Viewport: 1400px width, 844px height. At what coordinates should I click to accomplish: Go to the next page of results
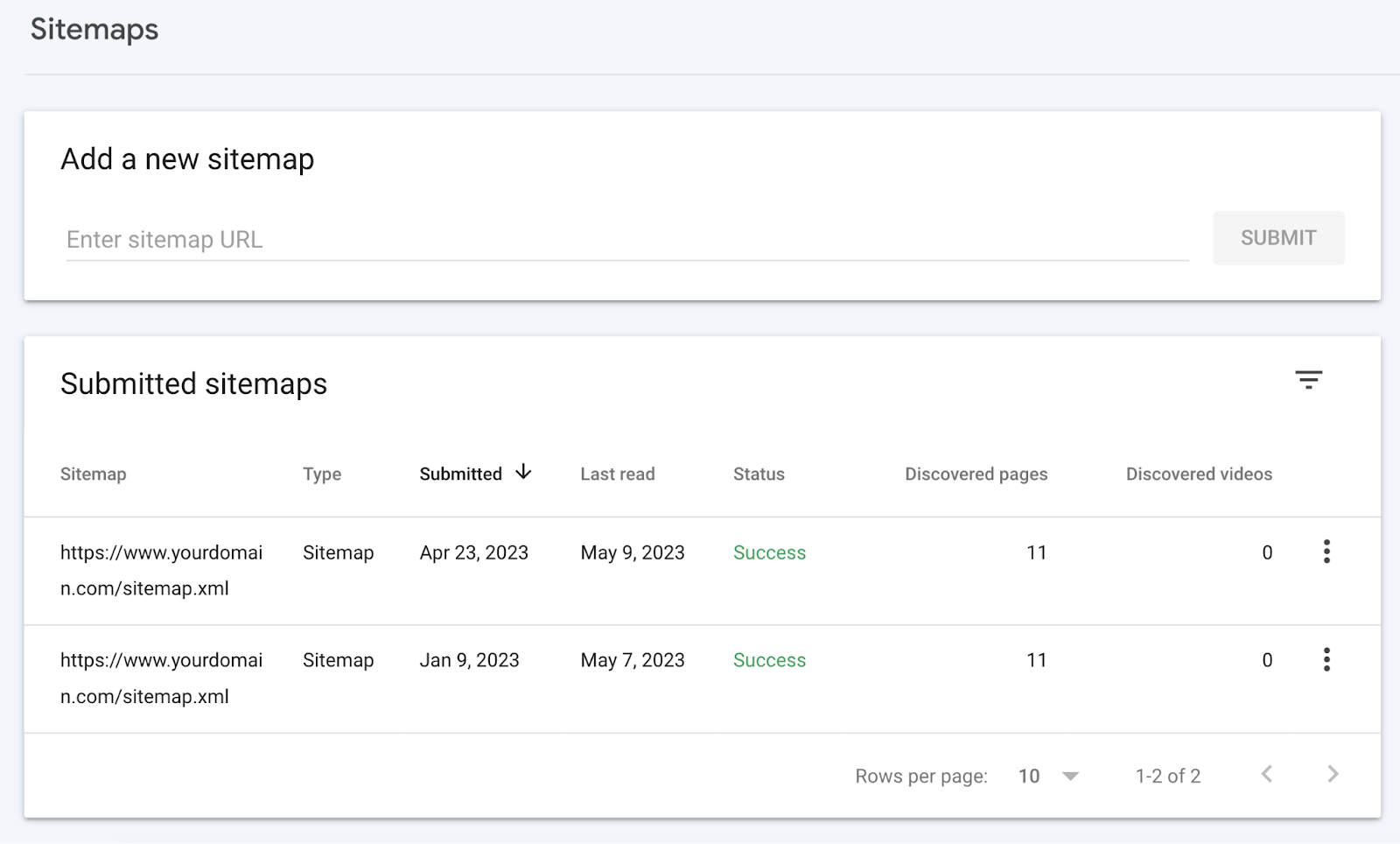1333,774
